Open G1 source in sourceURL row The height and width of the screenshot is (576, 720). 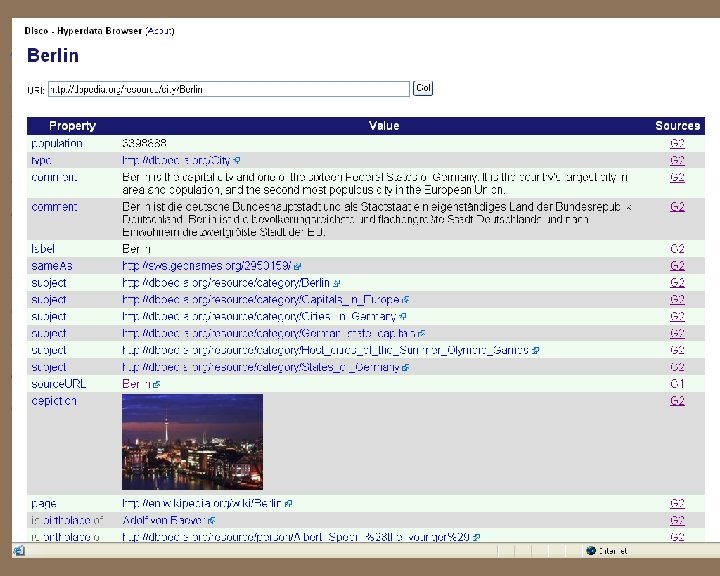pos(677,384)
